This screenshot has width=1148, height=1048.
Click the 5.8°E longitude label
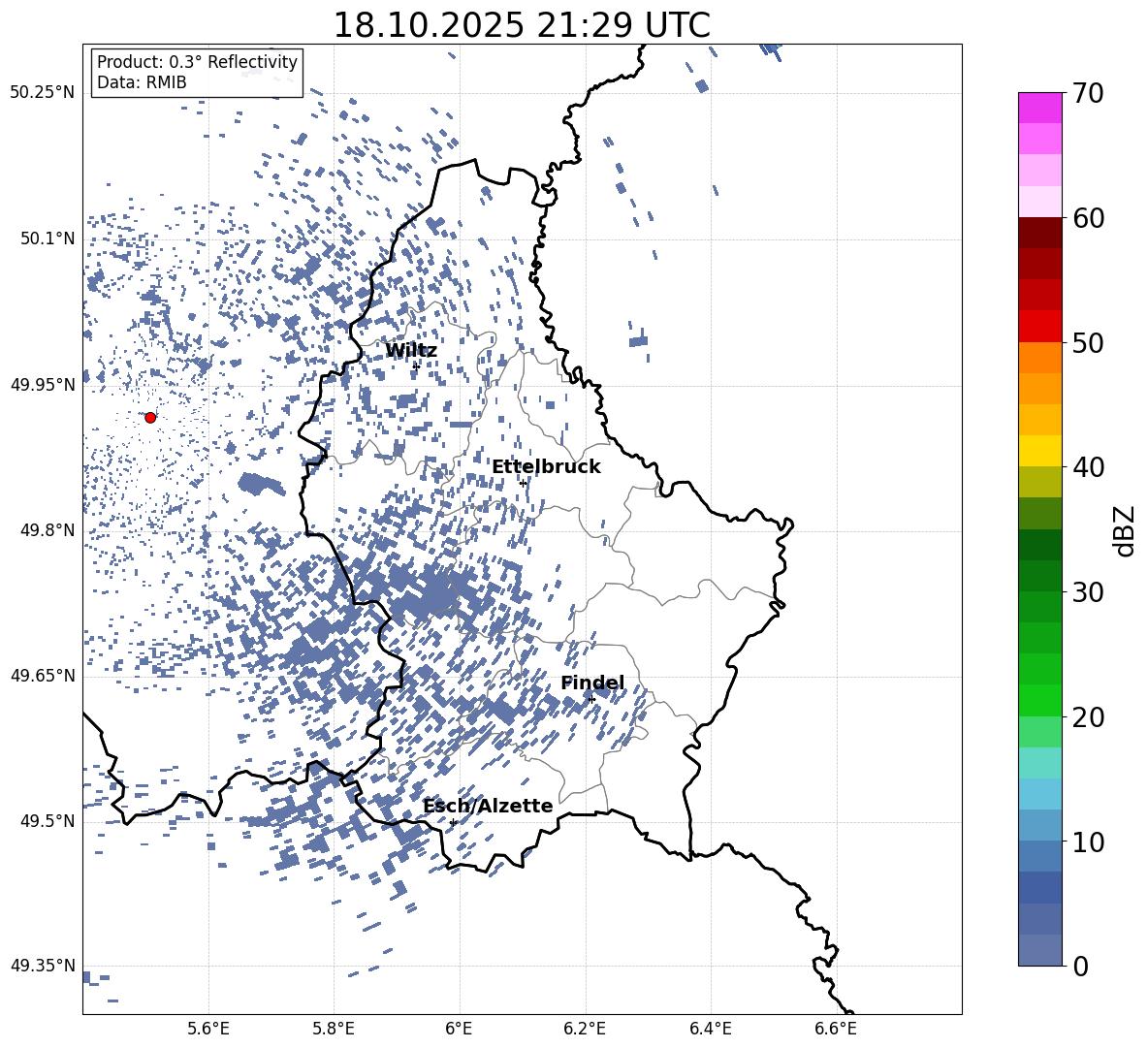334,1029
